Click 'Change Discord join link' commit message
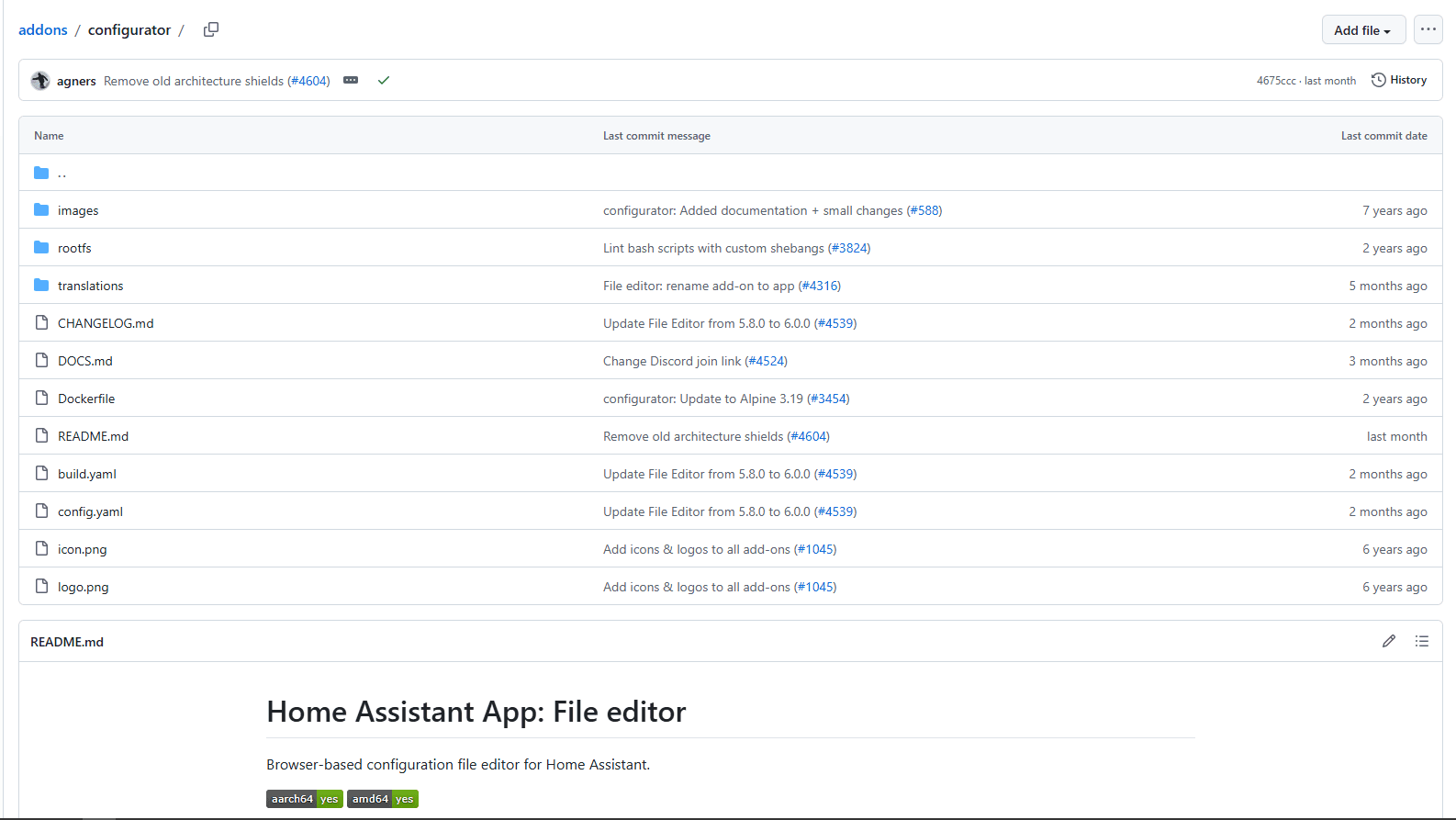This screenshot has height=820, width=1456. coord(672,362)
